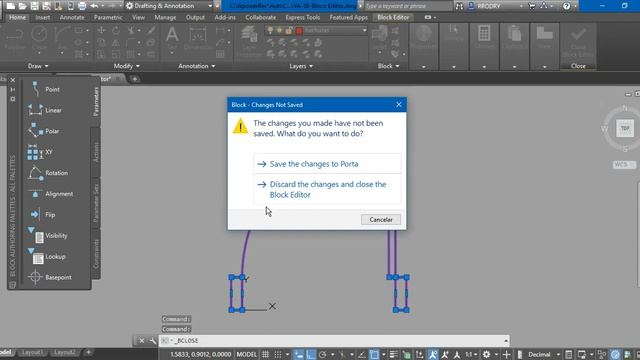Select the Visibility parameter tool

(x=48, y=236)
